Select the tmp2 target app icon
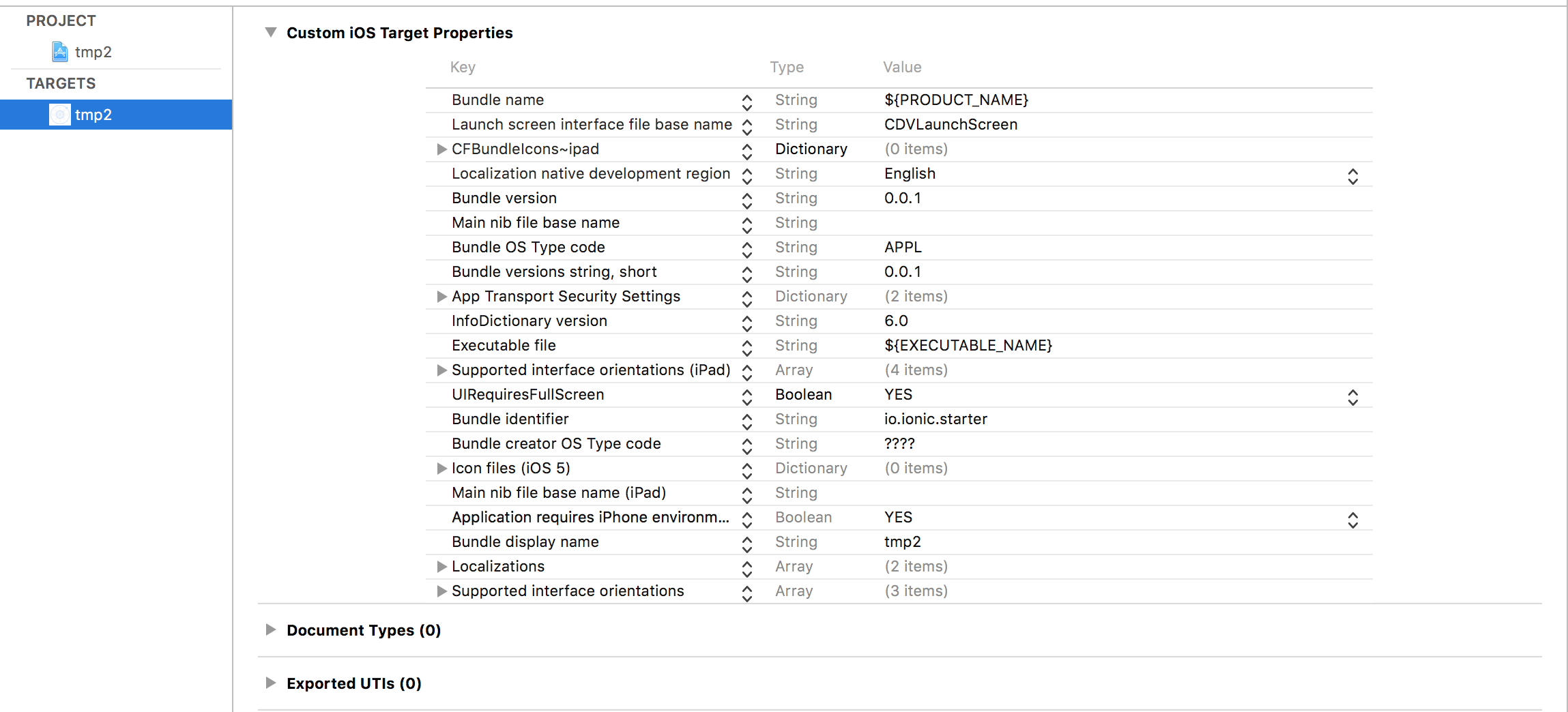The image size is (1568, 712). tap(60, 115)
